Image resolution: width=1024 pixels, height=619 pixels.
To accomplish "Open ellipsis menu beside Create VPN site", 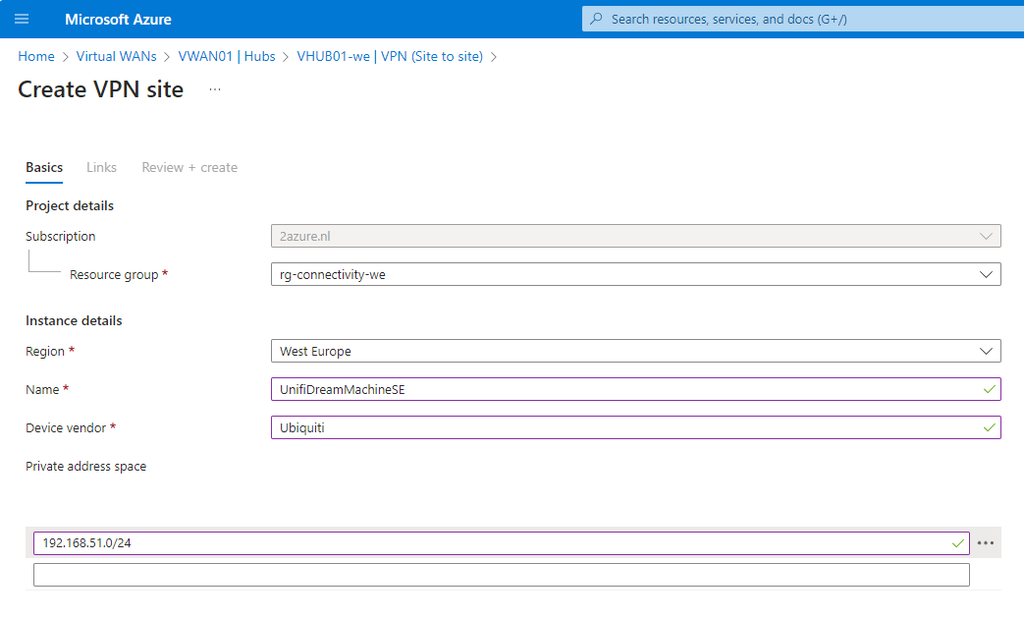I will [x=215, y=89].
